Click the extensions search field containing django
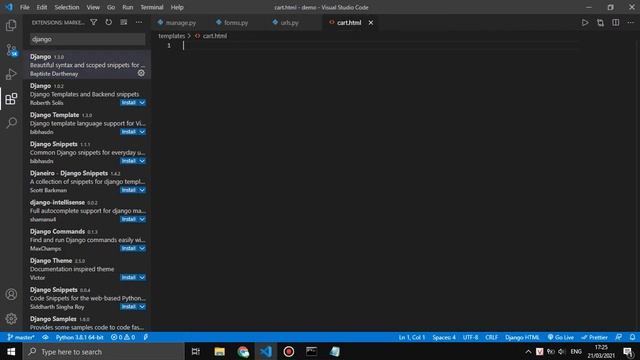Image resolution: width=640 pixels, height=360 pixels. [x=87, y=39]
